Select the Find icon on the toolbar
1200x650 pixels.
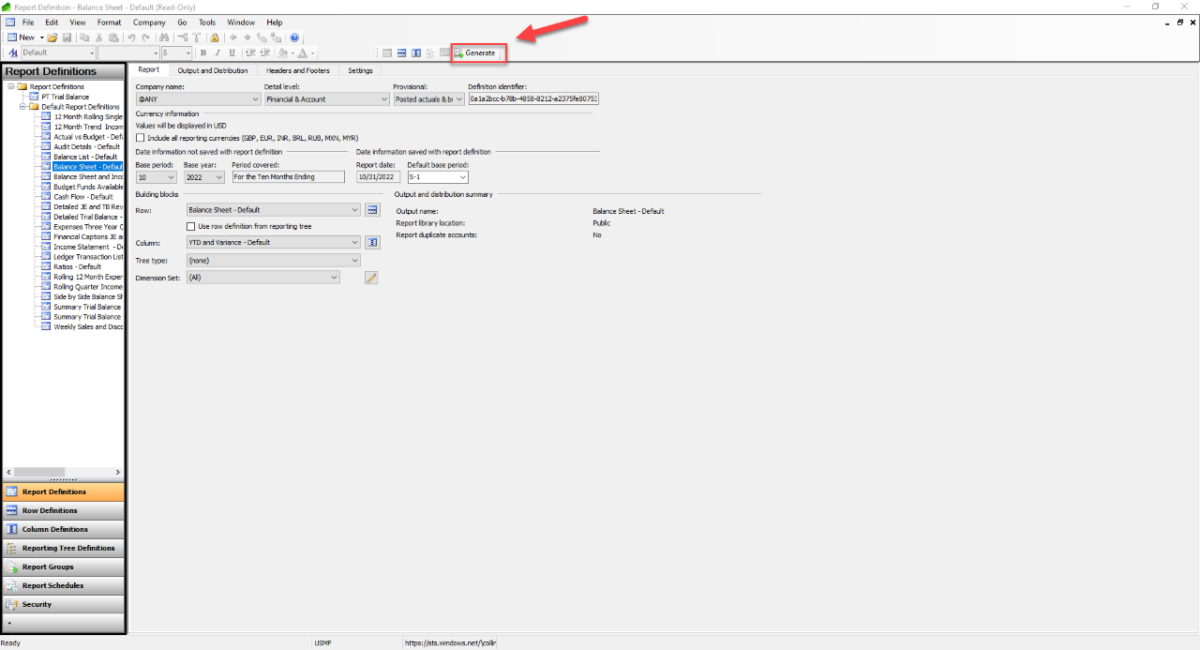point(165,38)
